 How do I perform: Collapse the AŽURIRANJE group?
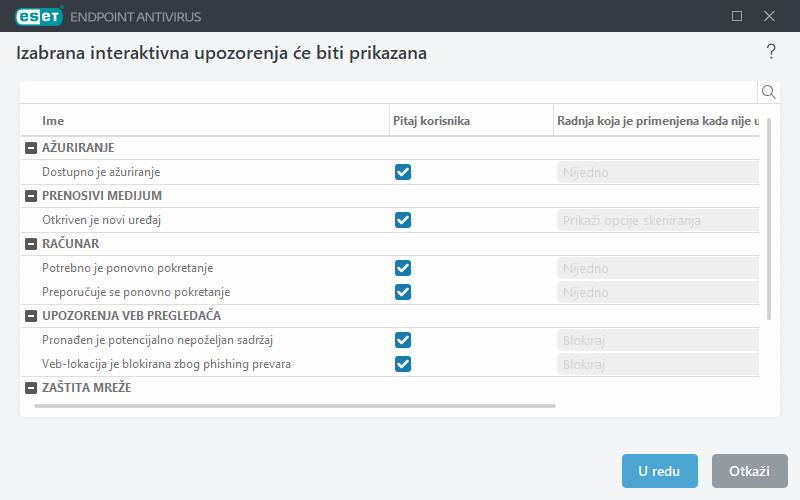31,148
